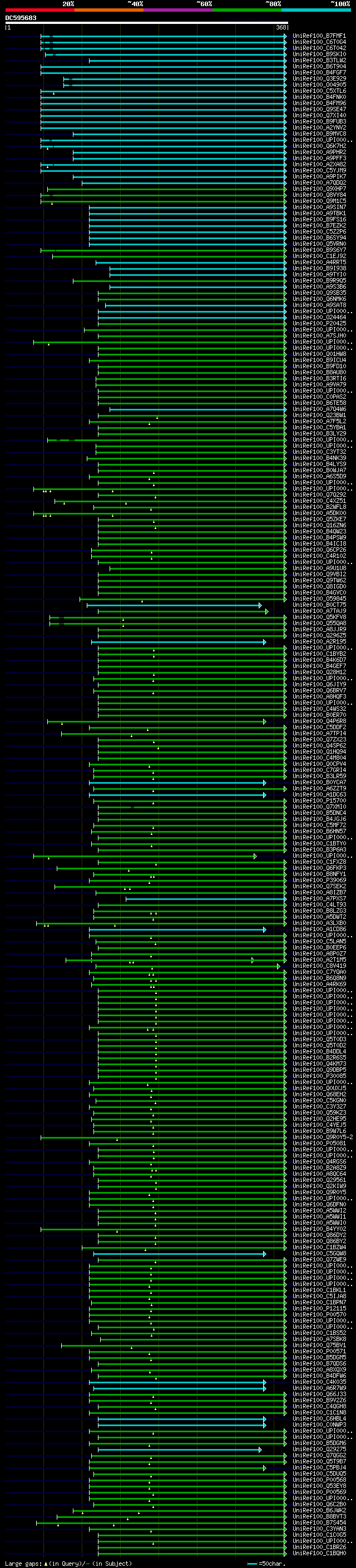Select the UniRef100_Q66J33 label
The width and height of the screenshot is (356, 1568).
pyautogui.click(x=319, y=1394)
